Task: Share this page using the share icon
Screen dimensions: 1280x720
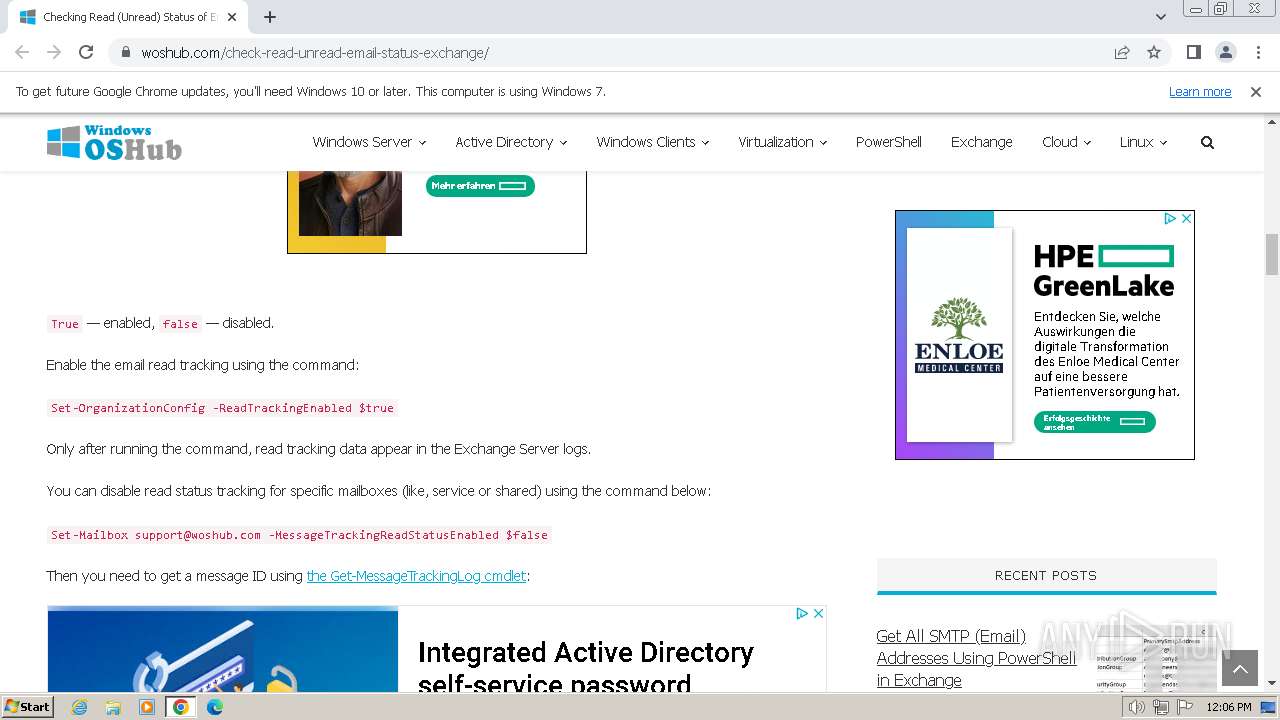Action: [1122, 53]
